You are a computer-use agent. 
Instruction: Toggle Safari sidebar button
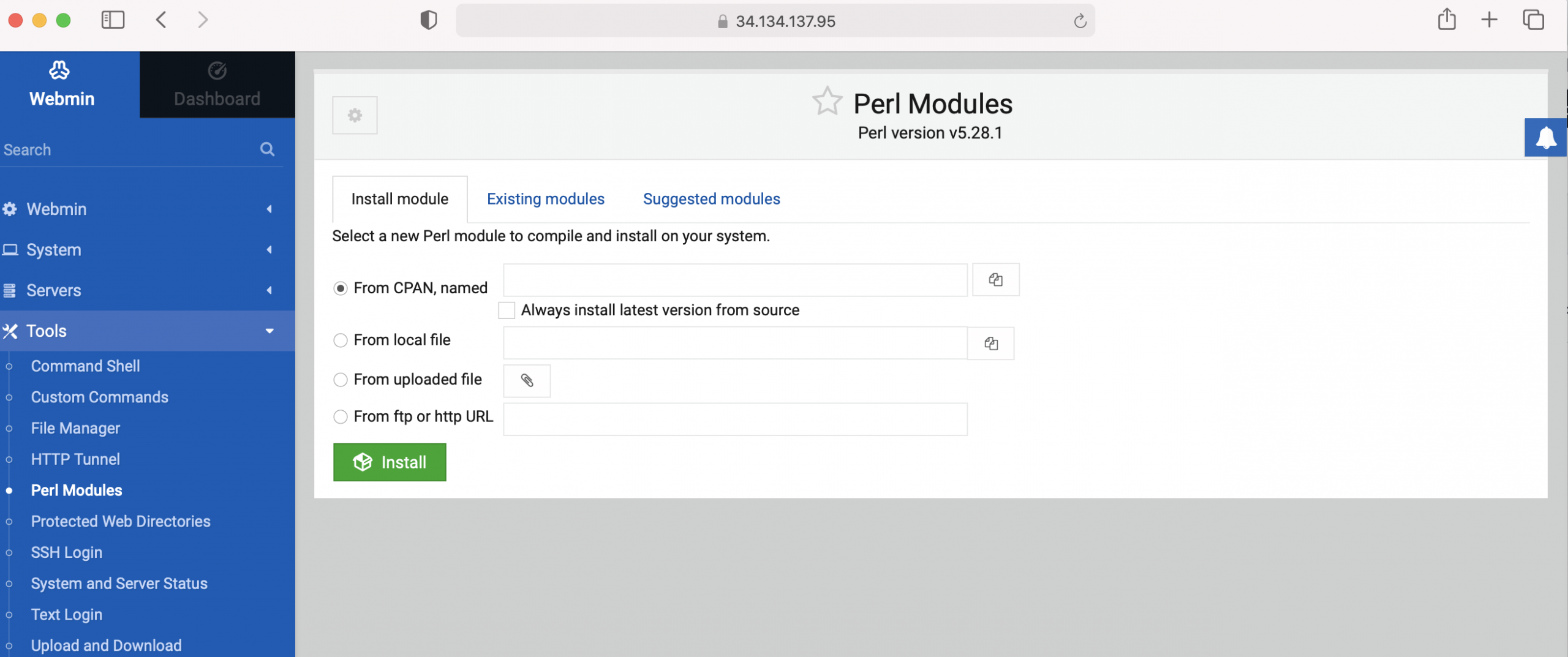pos(113,20)
